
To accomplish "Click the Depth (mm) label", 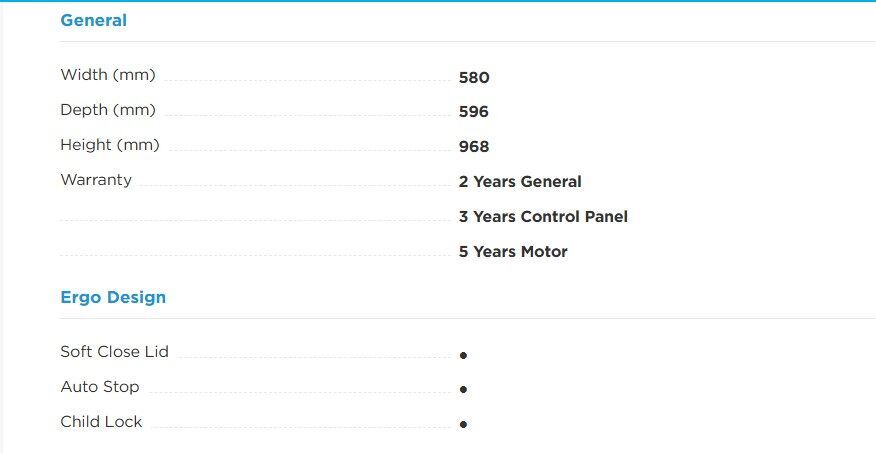I will point(108,110).
